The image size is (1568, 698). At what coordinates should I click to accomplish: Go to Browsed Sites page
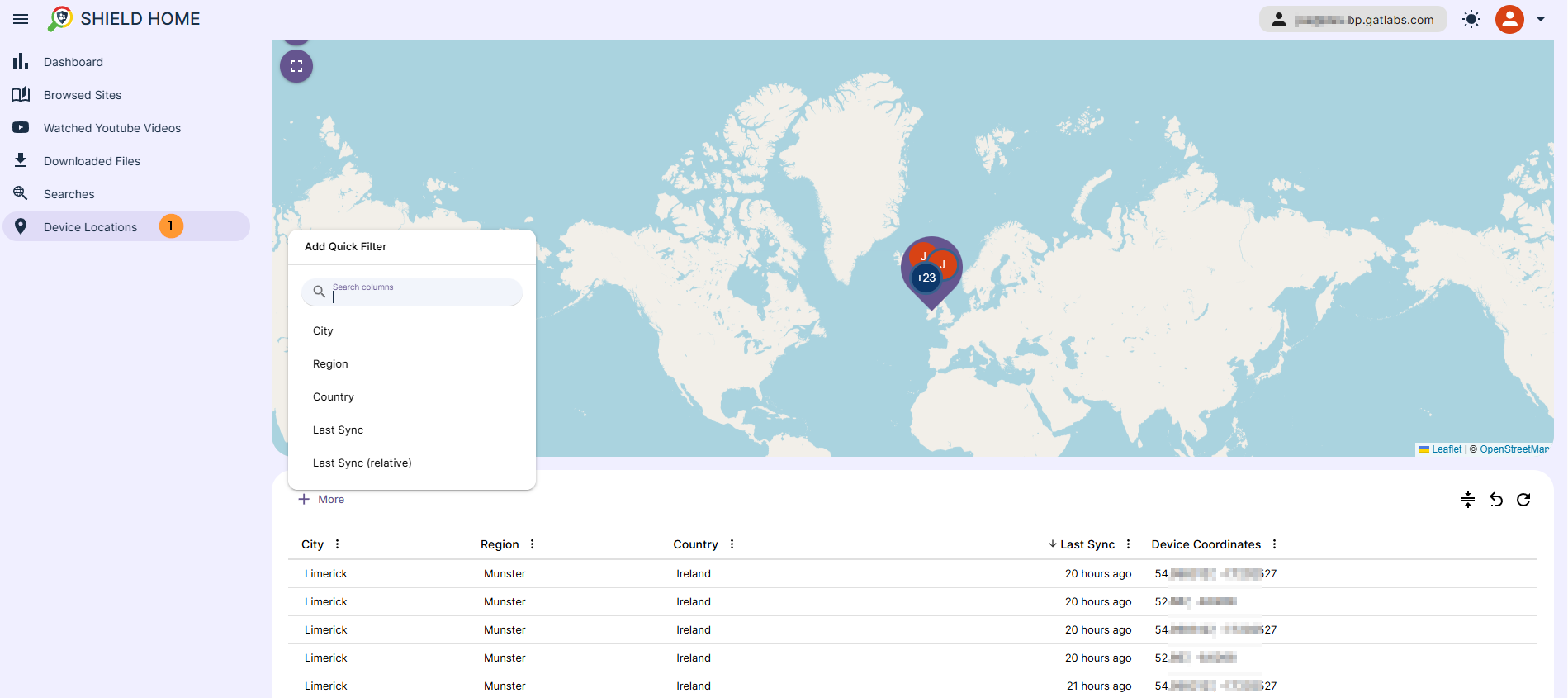point(126,95)
